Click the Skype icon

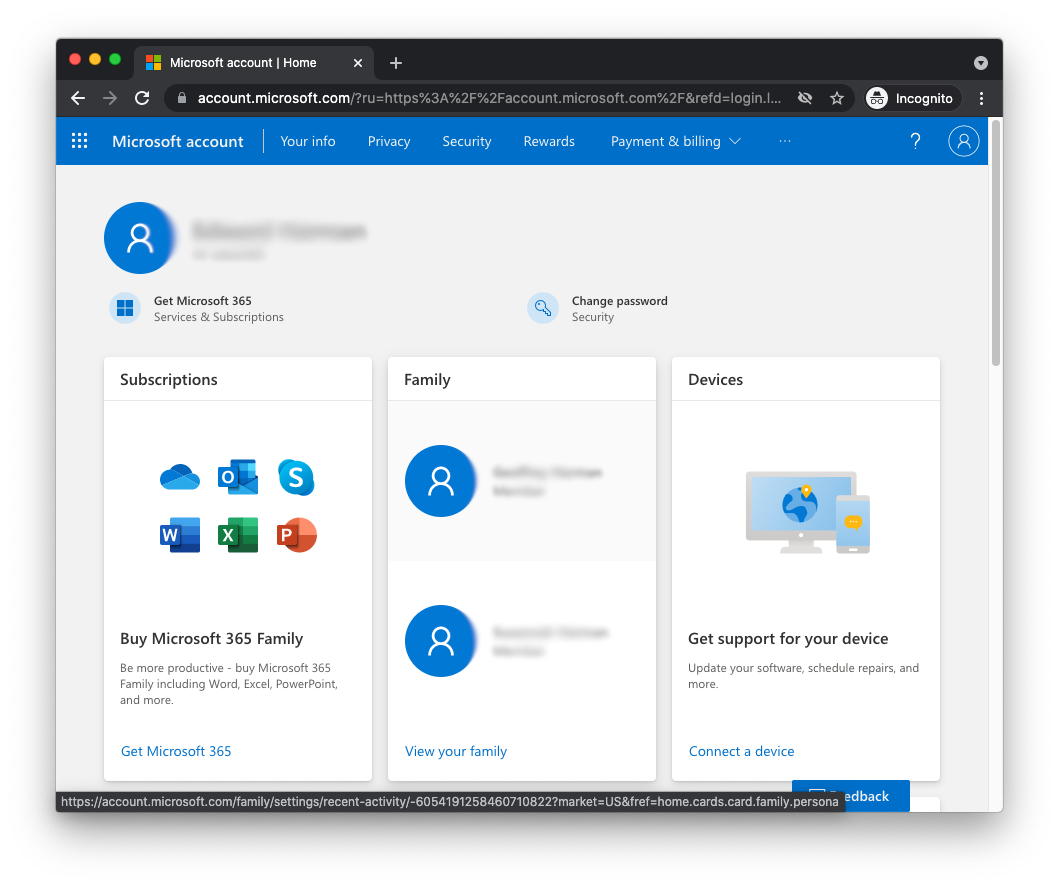[296, 477]
